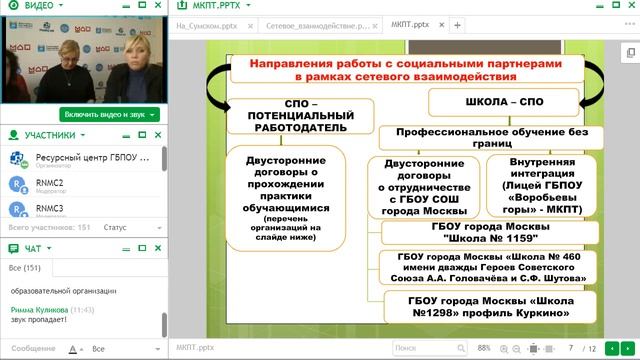Viewport: 640px width, 360px height.
Task: Zoom in on the presentation slide
Action: [504, 349]
